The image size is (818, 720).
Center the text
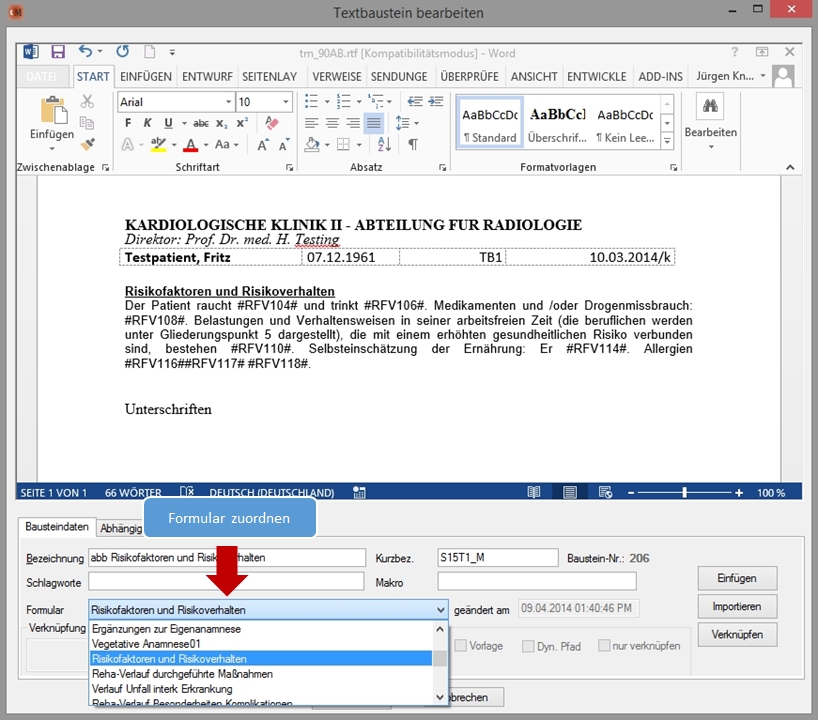tap(332, 123)
